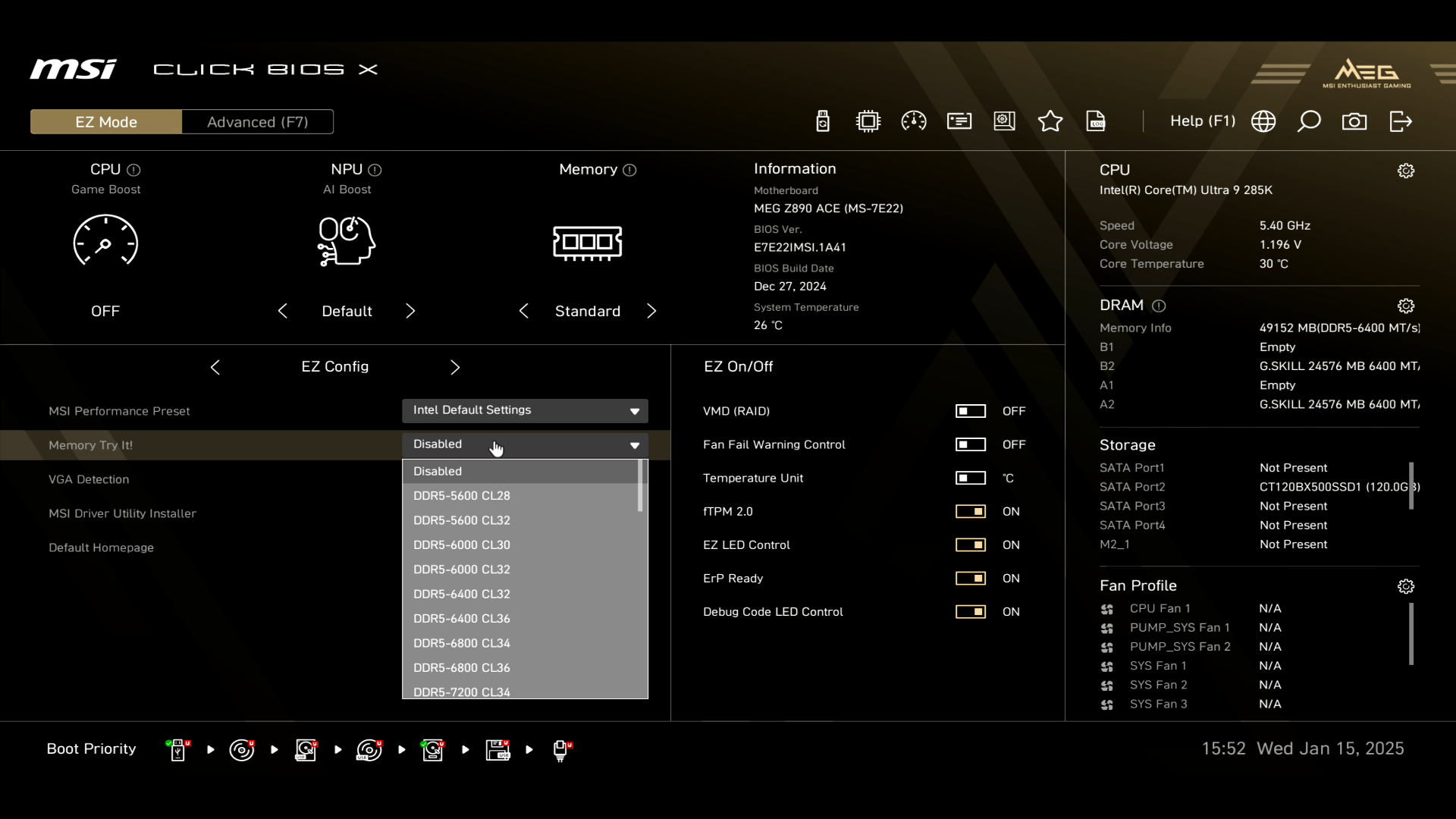Click the Memory Try It dropdown scrollbar
Screen dimensions: 1456x819
[x=641, y=487]
